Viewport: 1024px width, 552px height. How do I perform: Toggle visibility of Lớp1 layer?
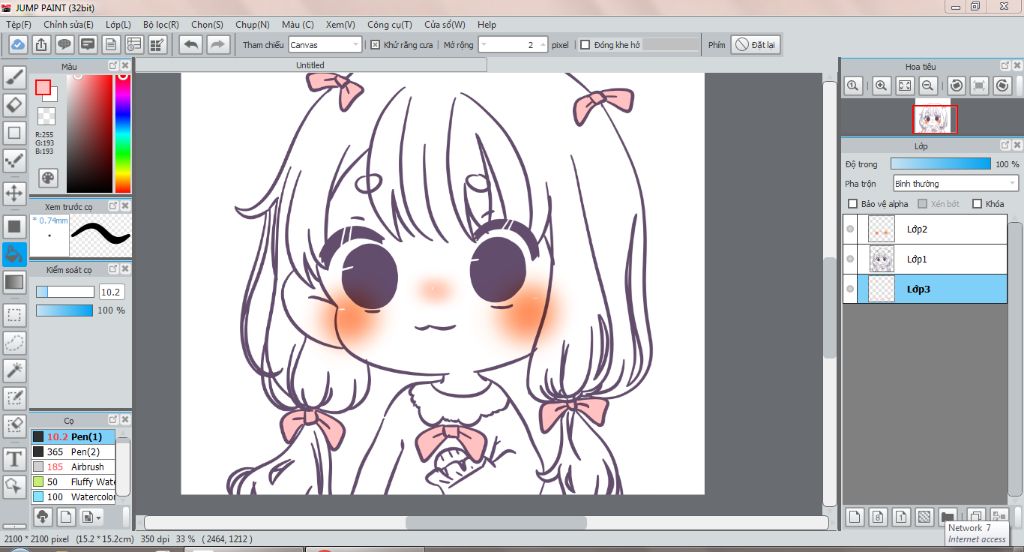point(850,259)
